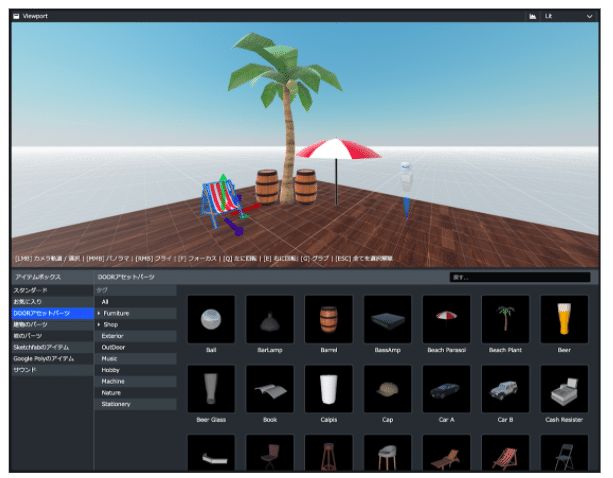Screen dimensions: 613x478
Task: Pick the Beer asset
Action: tap(564, 319)
